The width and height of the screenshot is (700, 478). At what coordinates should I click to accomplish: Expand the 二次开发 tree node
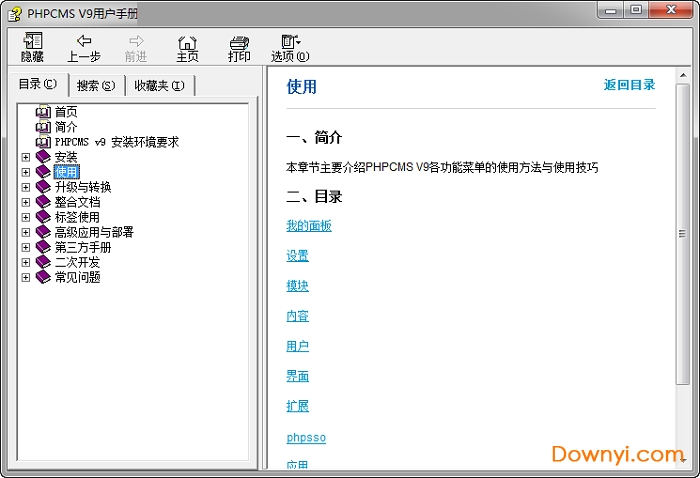pos(25,262)
